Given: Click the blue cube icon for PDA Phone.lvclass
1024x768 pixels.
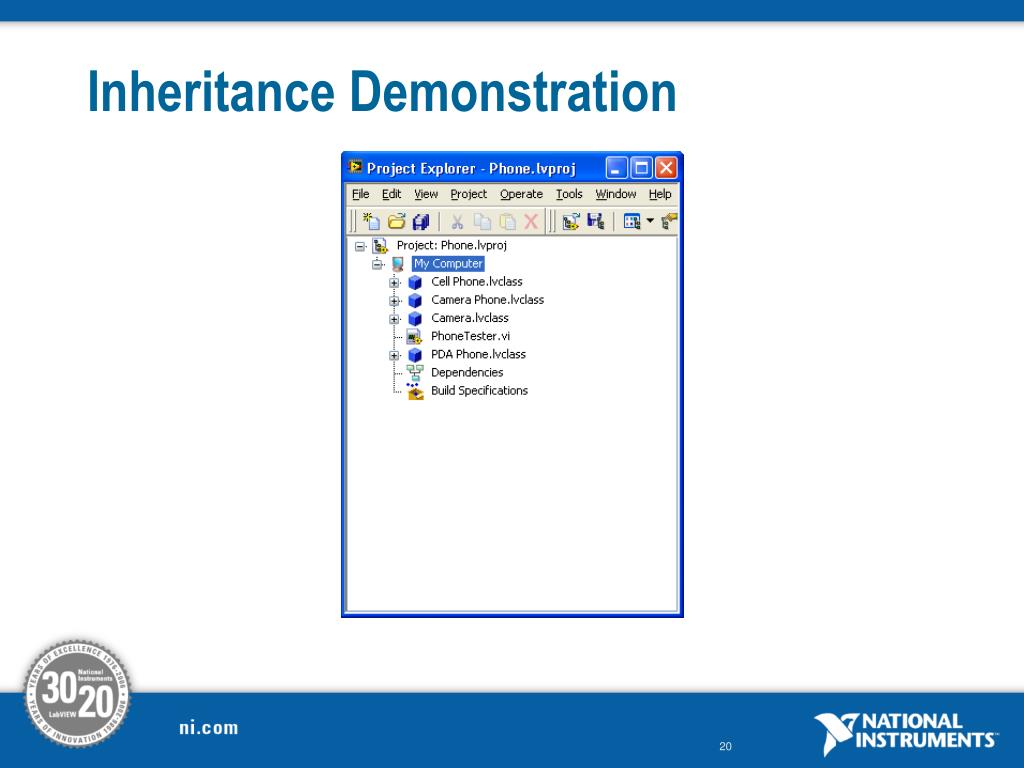Looking at the screenshot, I should point(415,355).
